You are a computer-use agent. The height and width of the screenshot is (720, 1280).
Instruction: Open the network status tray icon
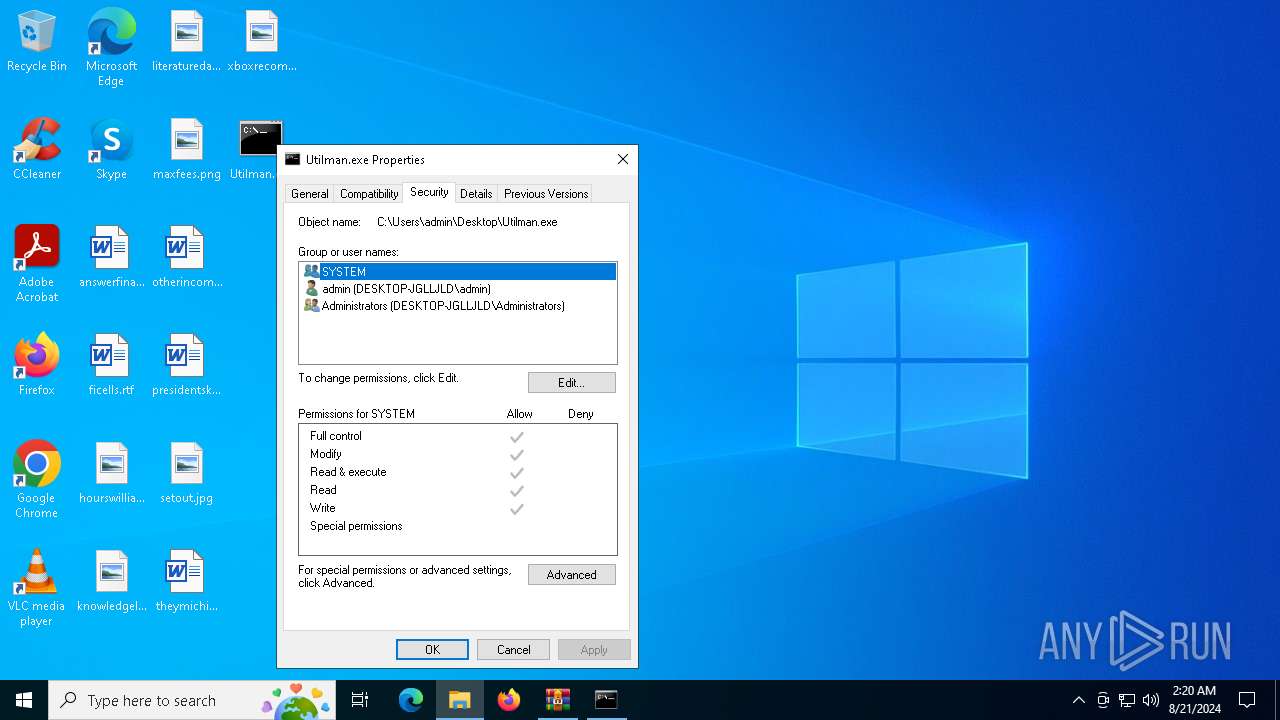coord(1127,700)
